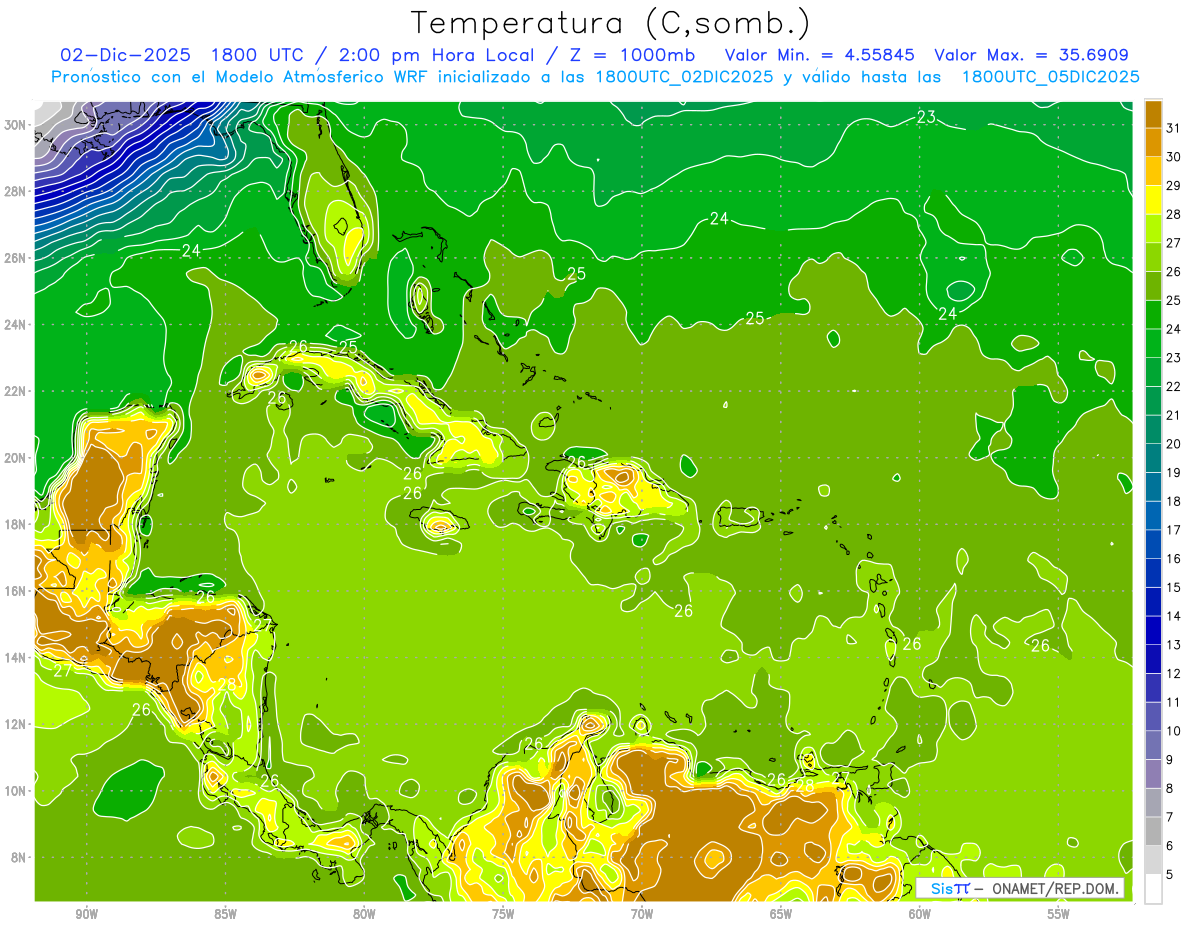Click the white swatch at color scale bottom

[x=1153, y=889]
